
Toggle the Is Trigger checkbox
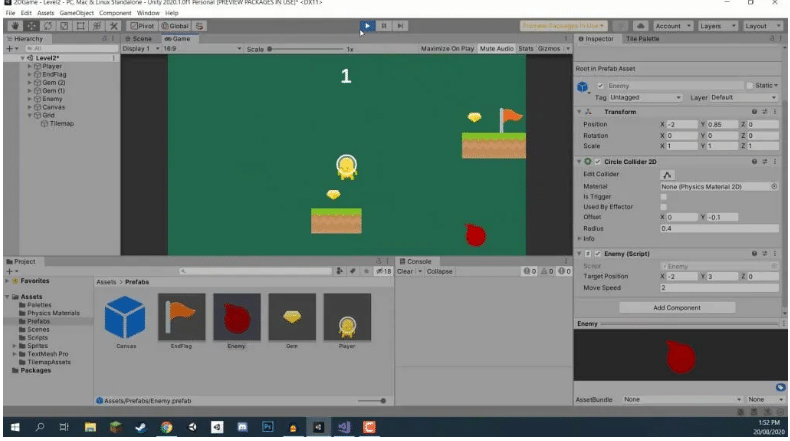pos(665,197)
